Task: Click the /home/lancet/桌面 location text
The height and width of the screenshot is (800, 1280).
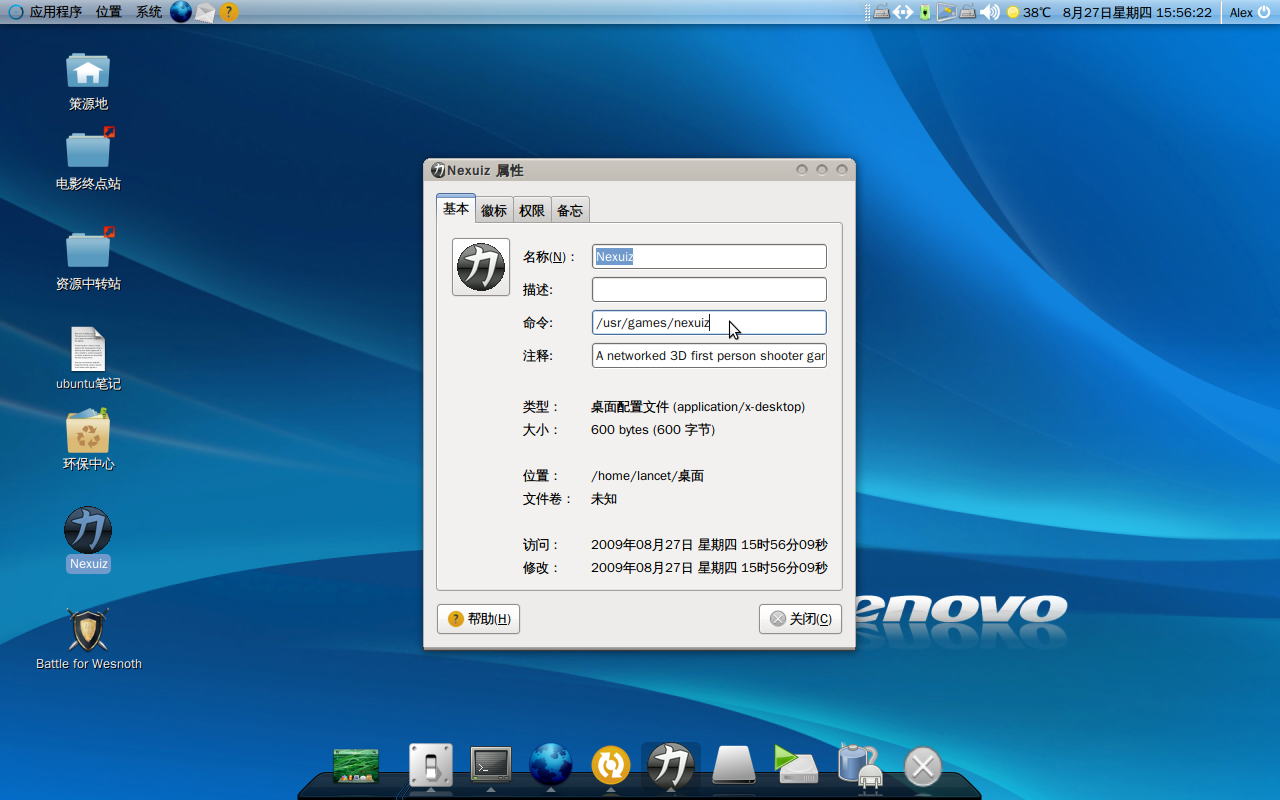Action: coord(648,476)
